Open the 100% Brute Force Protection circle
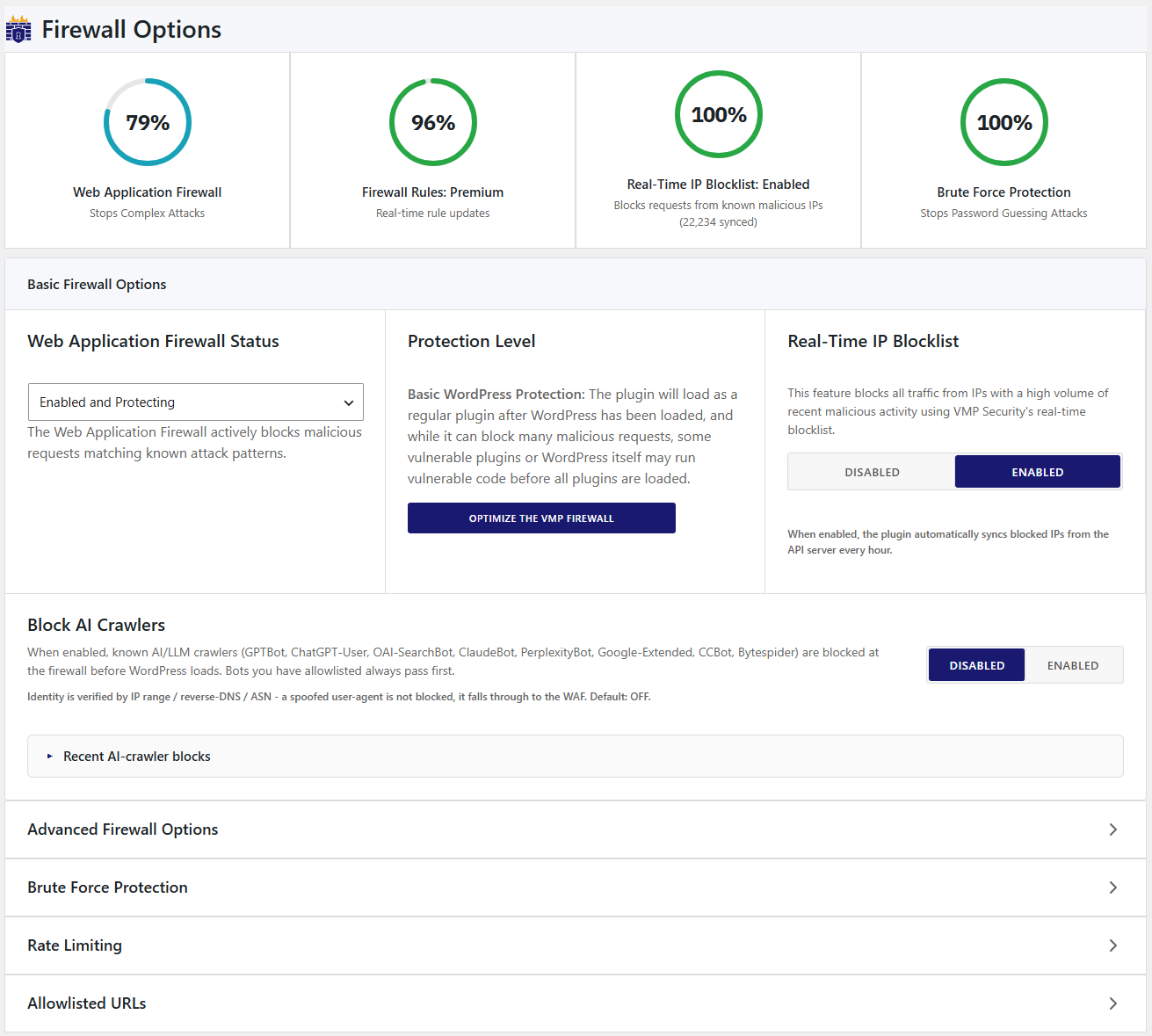This screenshot has width=1152, height=1036. (x=1004, y=122)
